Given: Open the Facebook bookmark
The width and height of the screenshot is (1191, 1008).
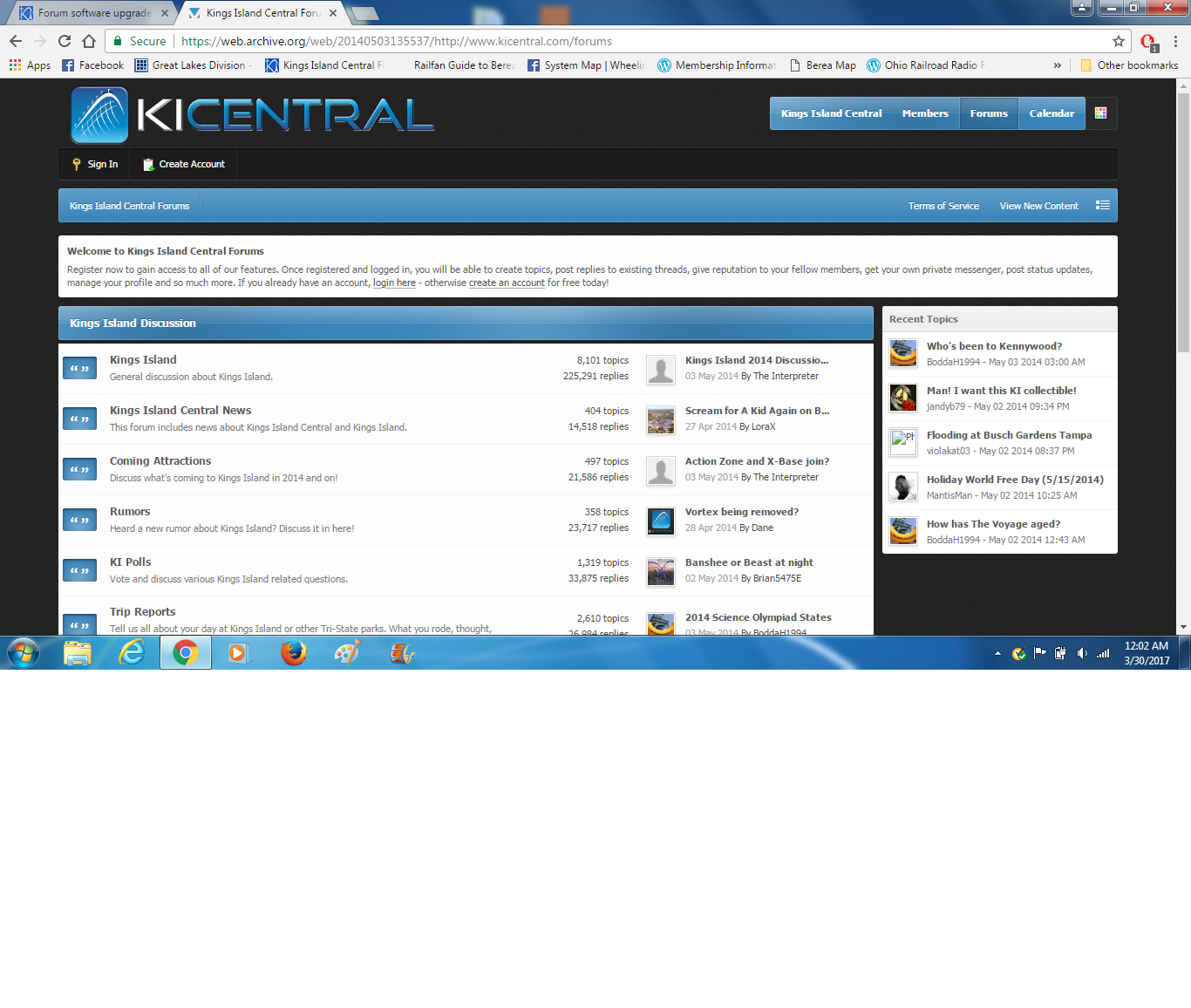Looking at the screenshot, I should pos(92,65).
